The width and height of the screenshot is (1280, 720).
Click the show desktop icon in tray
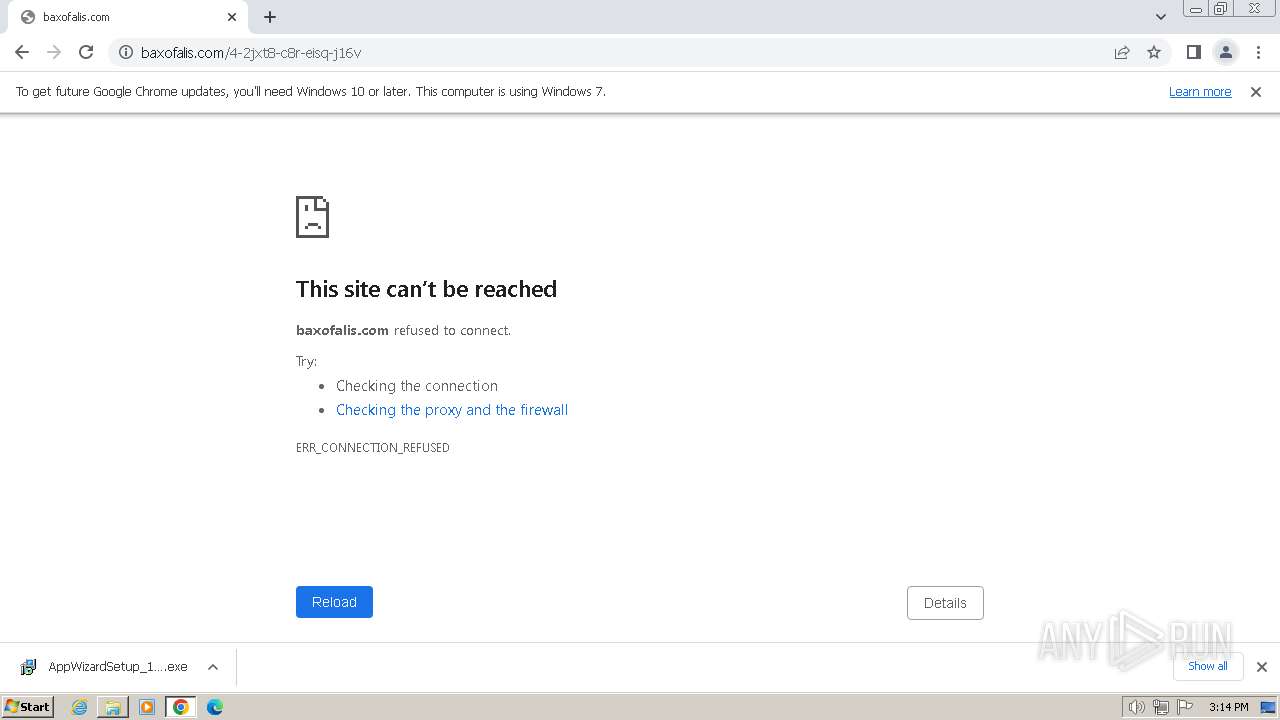pos(1268,707)
